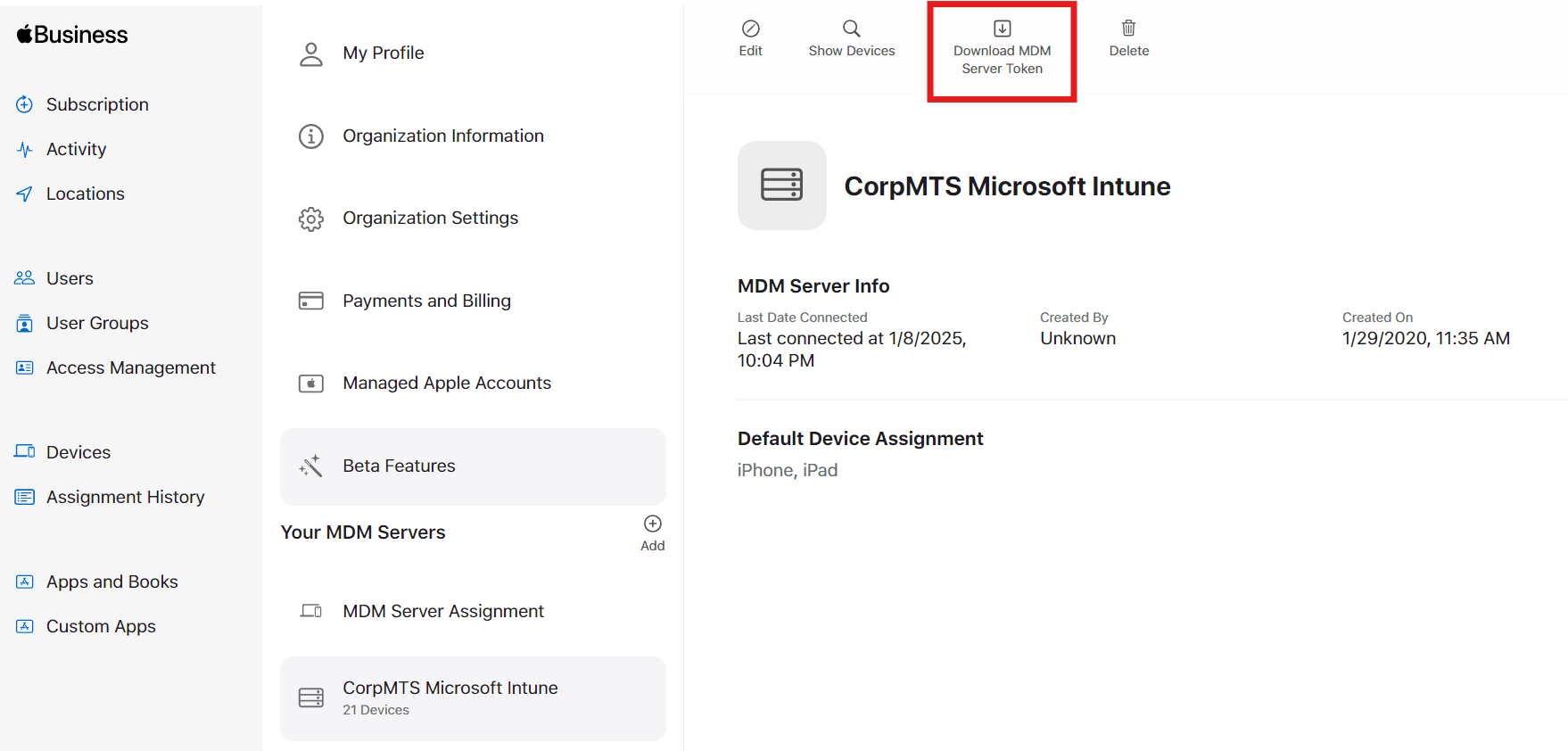The height and width of the screenshot is (751, 1568).
Task: Click the Last connected at 1/8/2025 text
Action: [x=852, y=350]
